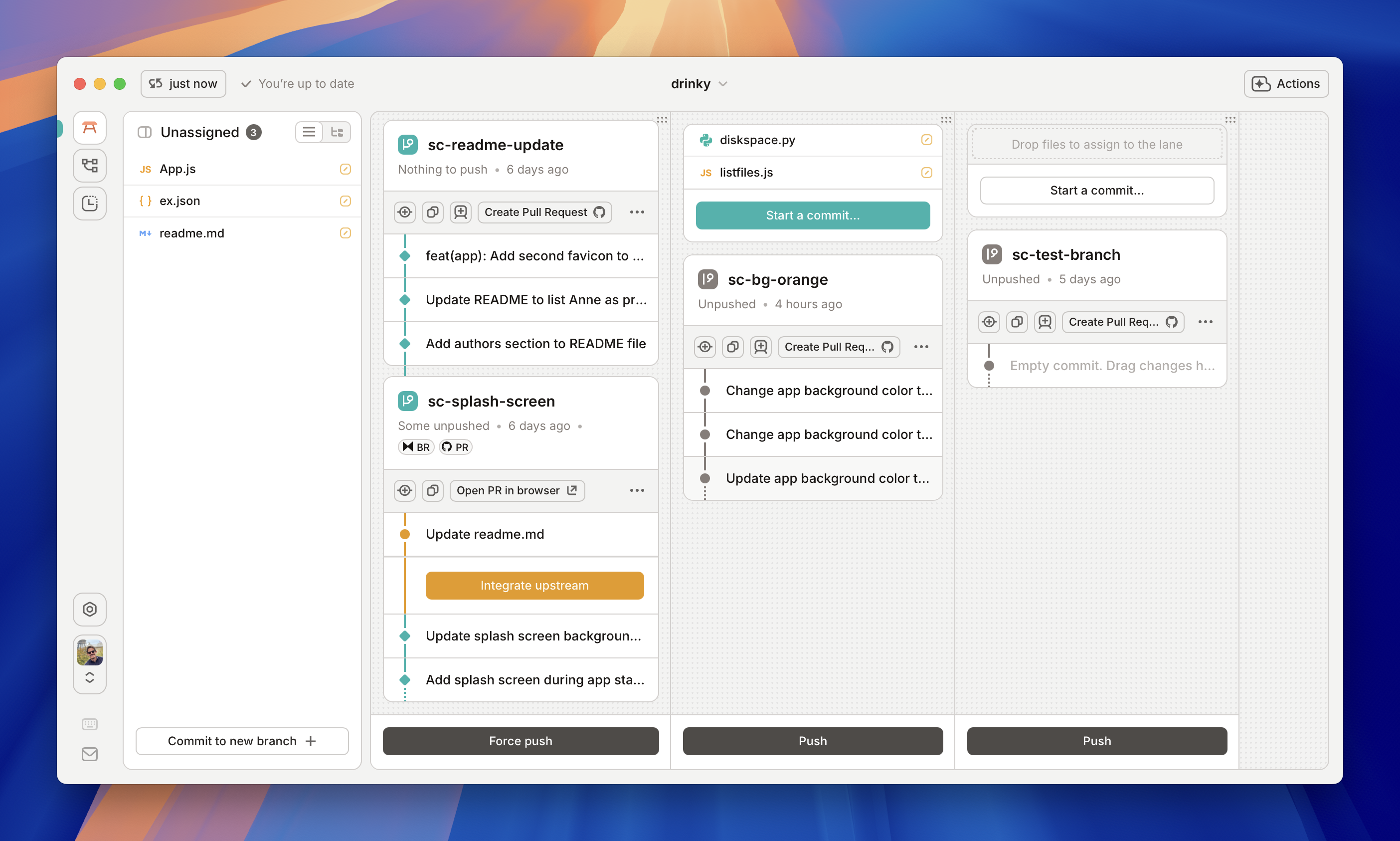1400x841 pixels.
Task: Click the add-dependent-branch icon on sc-test-branch
Action: click(x=1045, y=321)
